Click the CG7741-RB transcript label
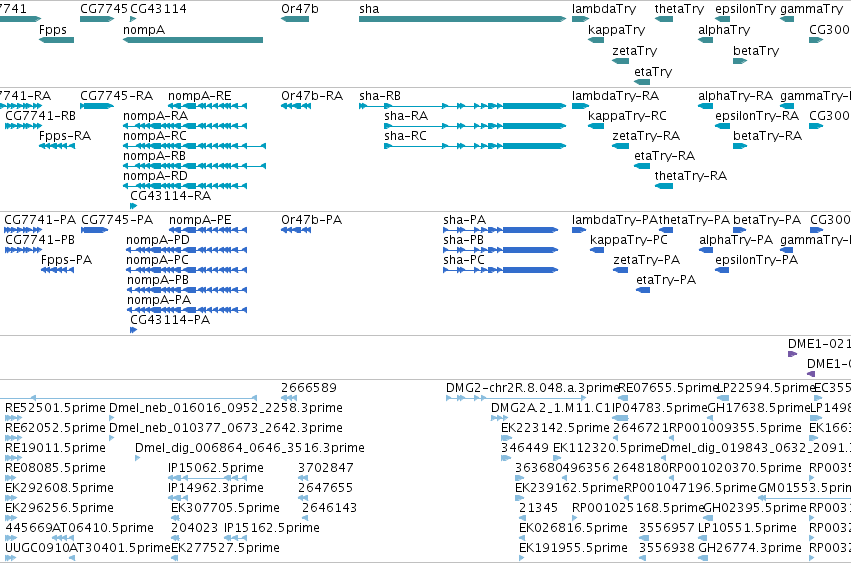Image resolution: width=851 pixels, height=563 pixels. click(41, 116)
